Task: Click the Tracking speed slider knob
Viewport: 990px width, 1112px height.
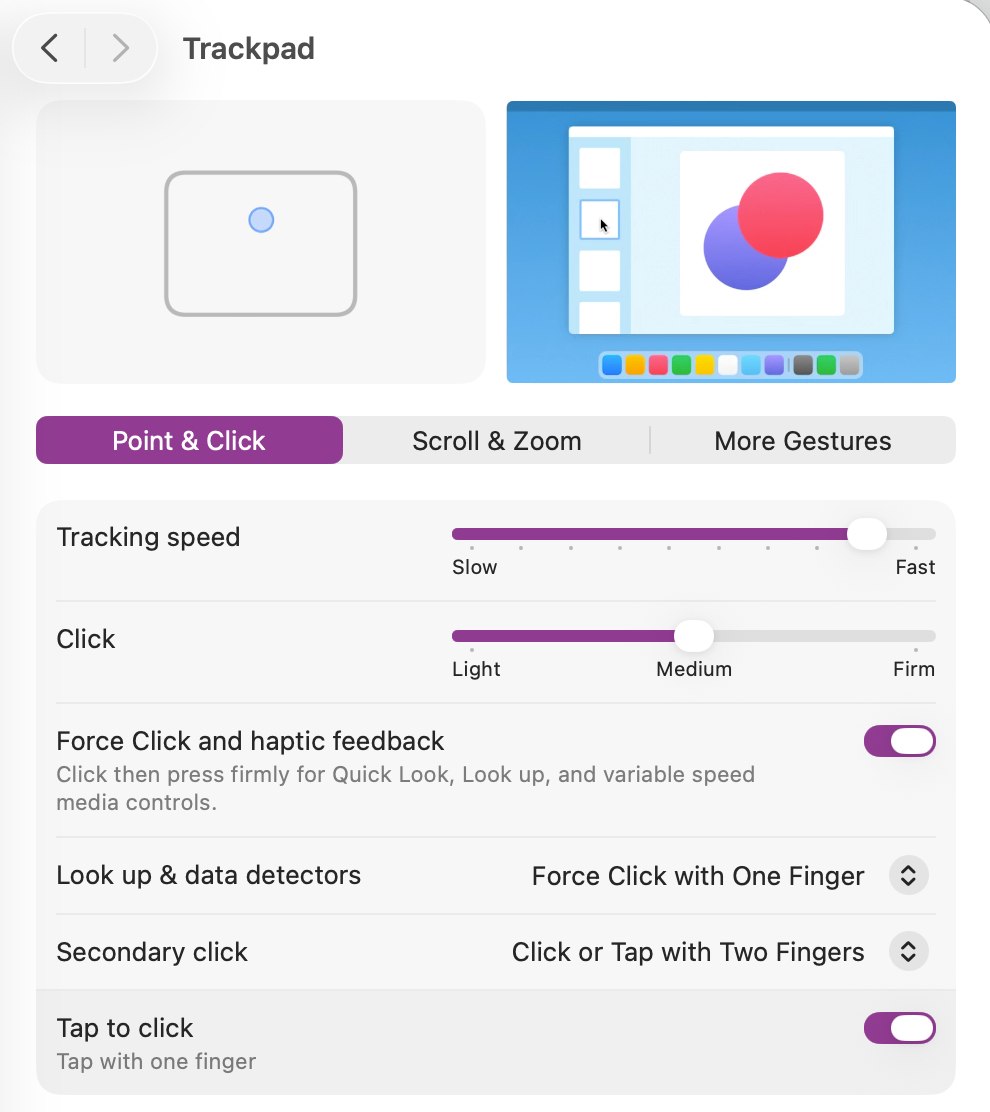Action: [x=866, y=534]
